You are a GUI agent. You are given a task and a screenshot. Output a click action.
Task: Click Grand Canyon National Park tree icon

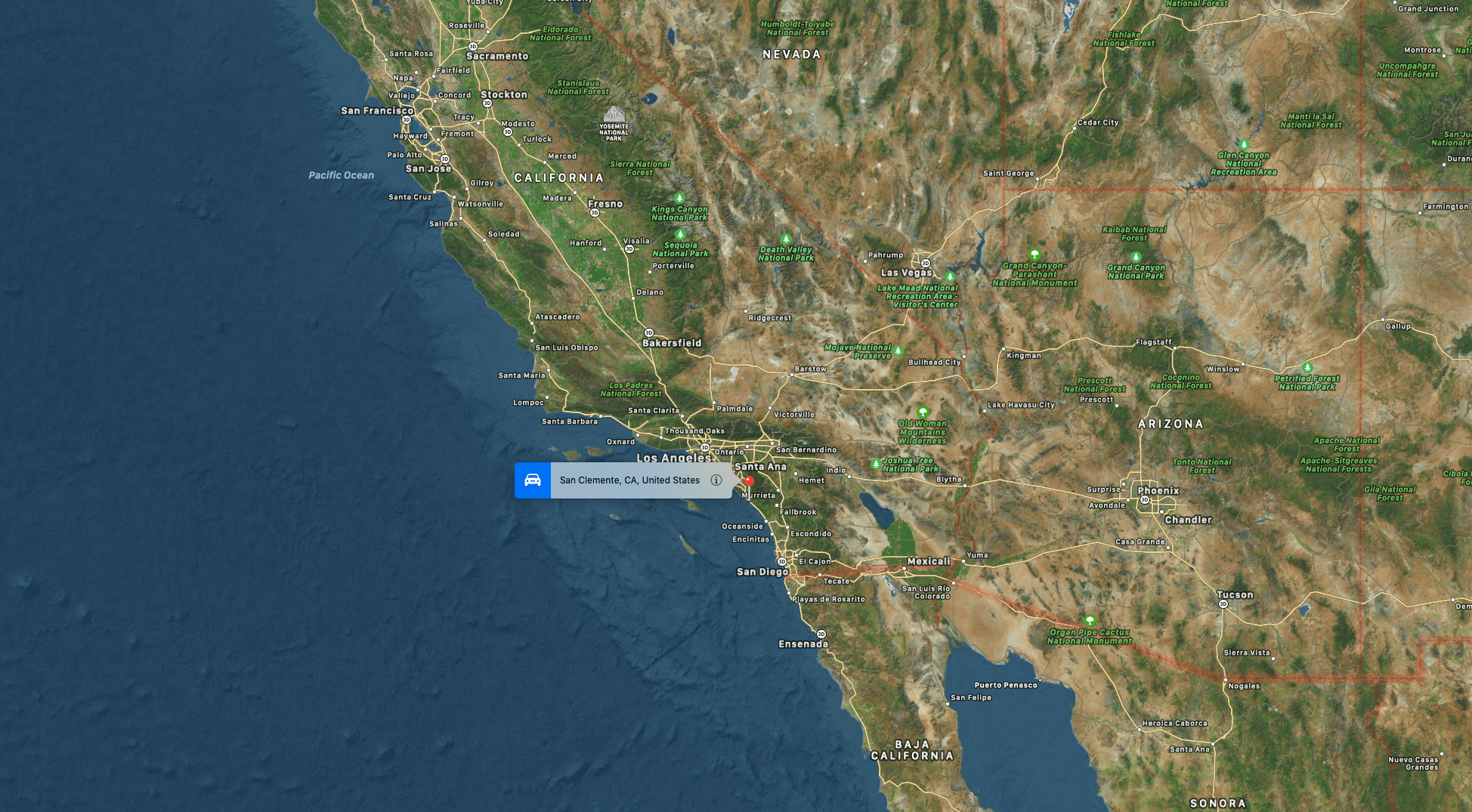tap(1136, 257)
